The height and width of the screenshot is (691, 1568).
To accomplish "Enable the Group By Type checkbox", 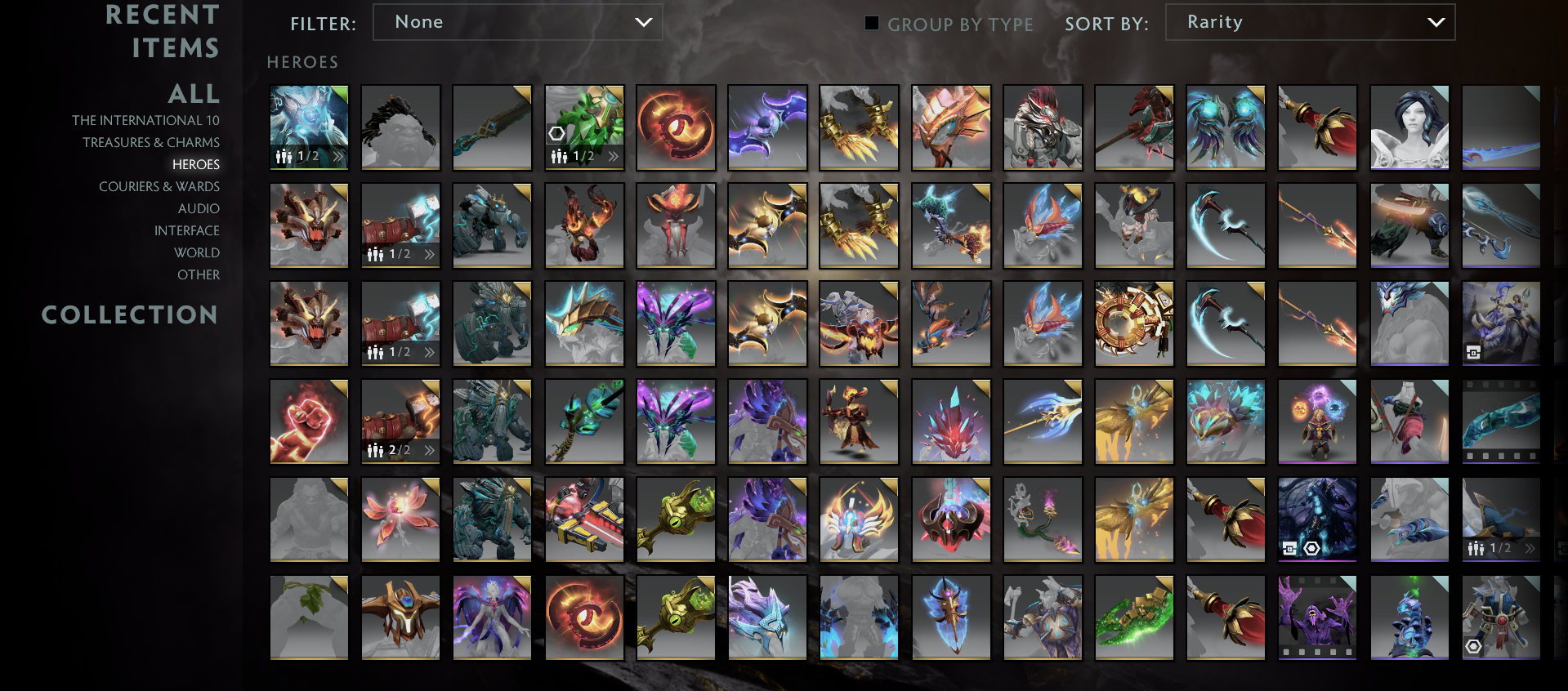I will pyautogui.click(x=872, y=23).
